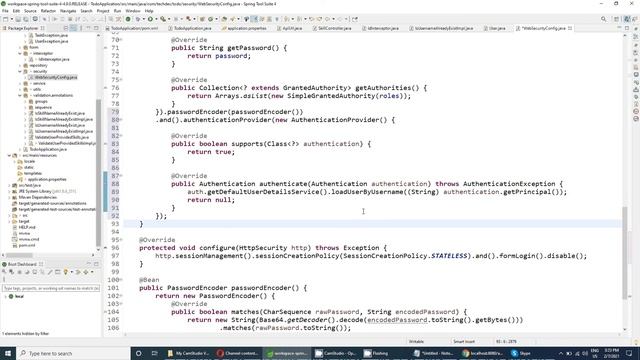
Task: Click the Search magnifier at the toolbar's right end
Action: (x=603, y=19)
